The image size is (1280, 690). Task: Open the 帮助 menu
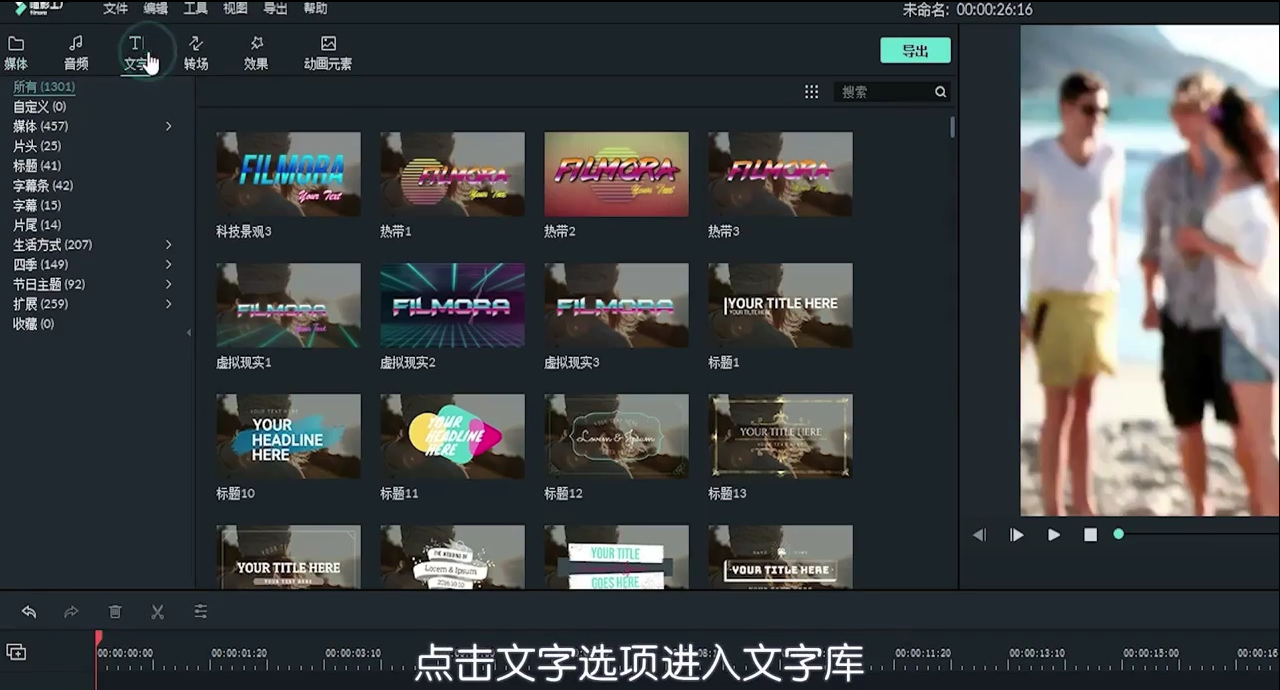(x=315, y=8)
